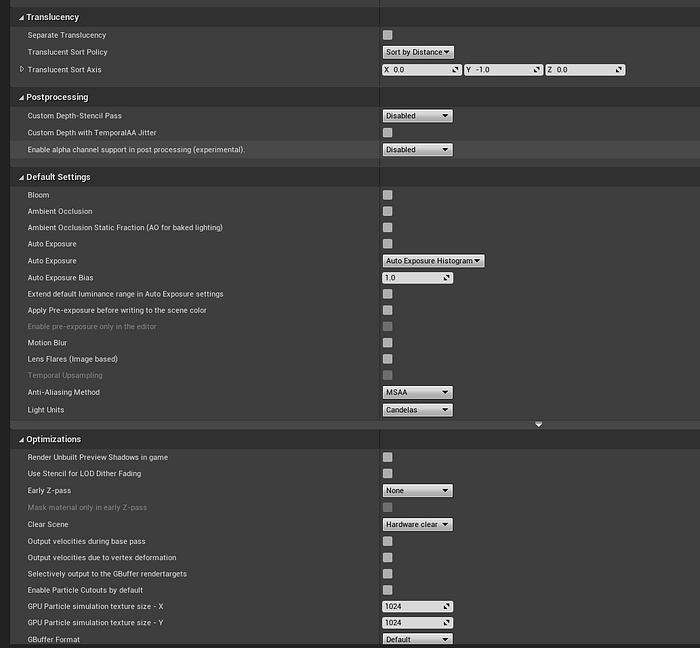Edit Translucent Sort Axis X value
The image size is (700, 648).
(x=421, y=70)
